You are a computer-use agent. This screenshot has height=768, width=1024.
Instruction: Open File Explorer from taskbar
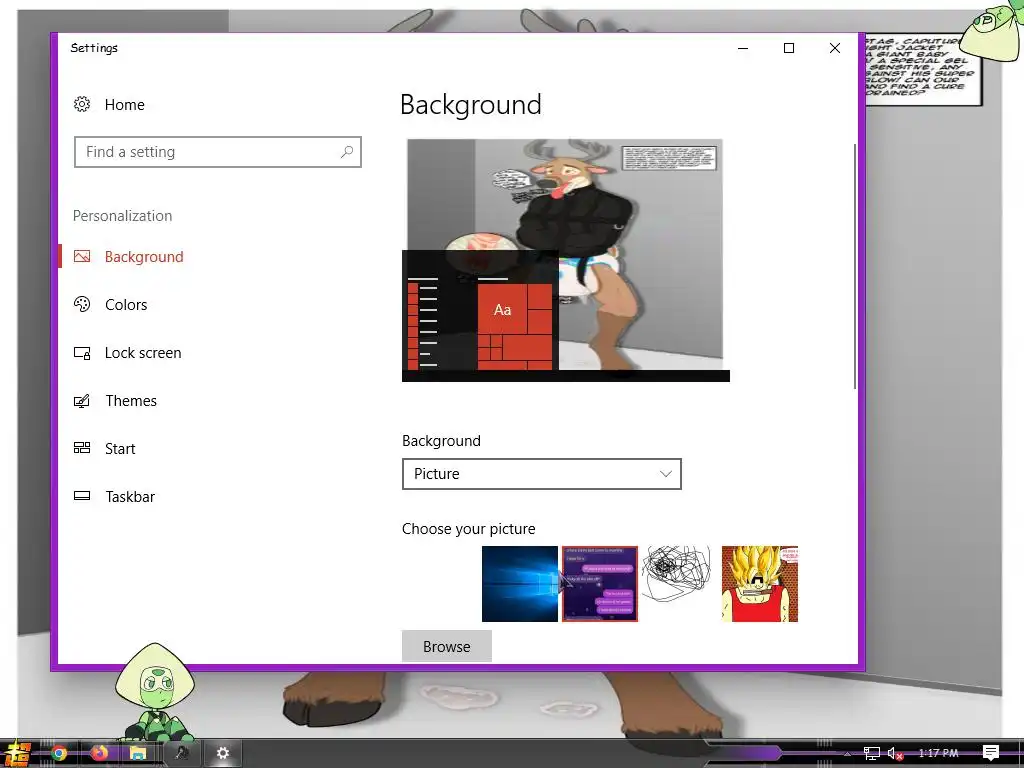pos(138,754)
